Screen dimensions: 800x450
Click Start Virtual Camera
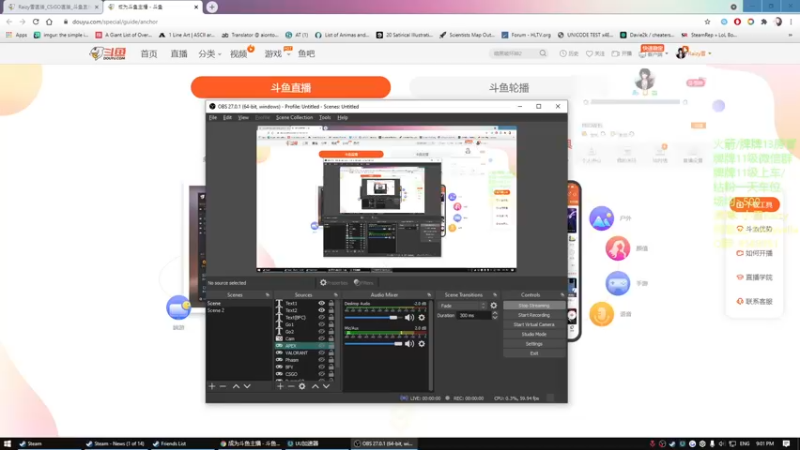coord(534,324)
